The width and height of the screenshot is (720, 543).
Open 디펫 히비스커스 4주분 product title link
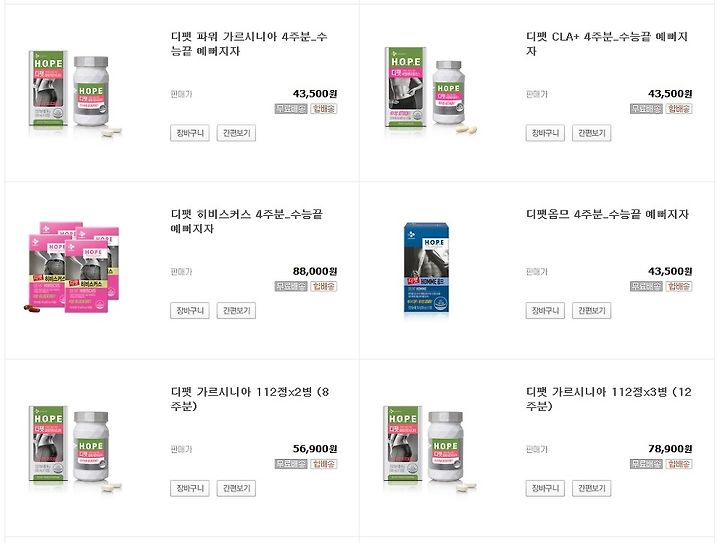click(x=247, y=221)
